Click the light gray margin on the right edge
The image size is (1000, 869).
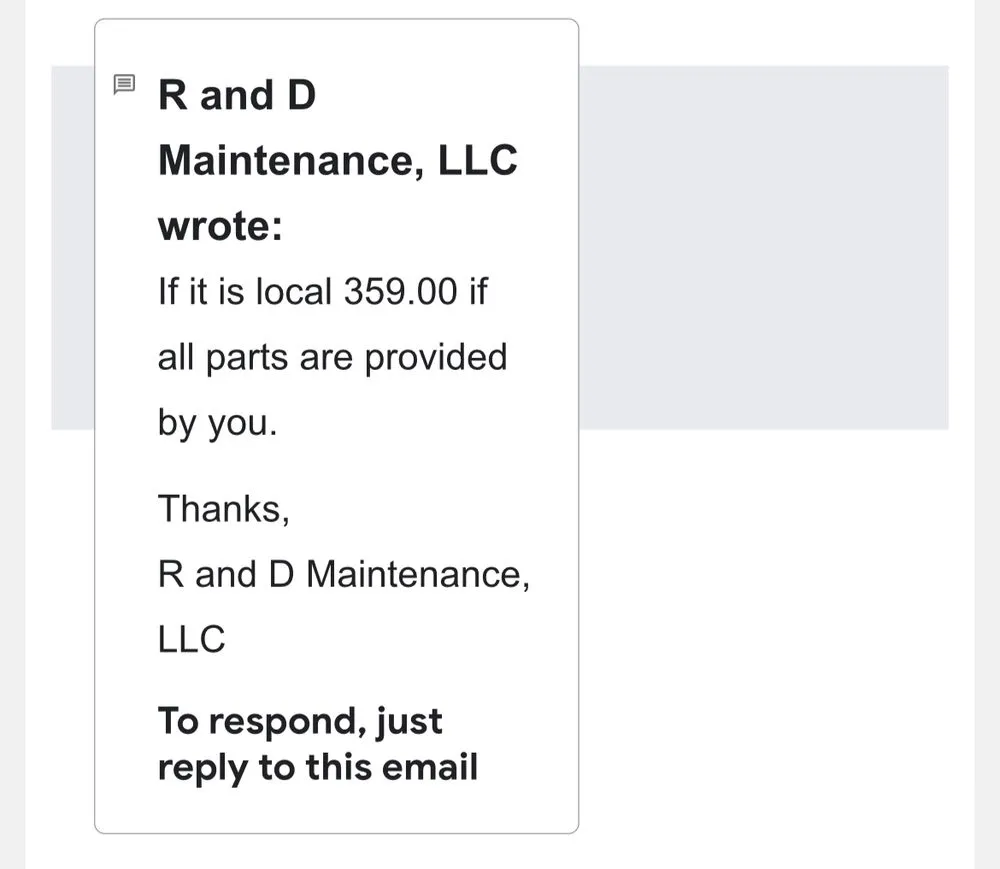[987, 434]
